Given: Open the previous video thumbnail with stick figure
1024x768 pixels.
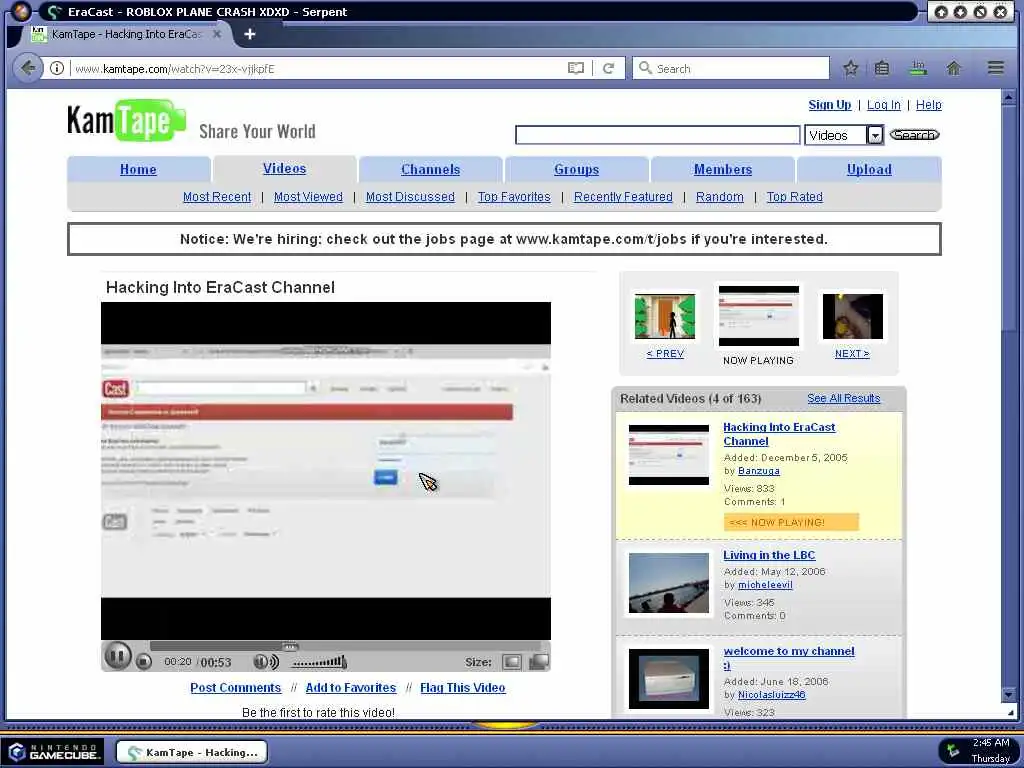Looking at the screenshot, I should point(665,317).
